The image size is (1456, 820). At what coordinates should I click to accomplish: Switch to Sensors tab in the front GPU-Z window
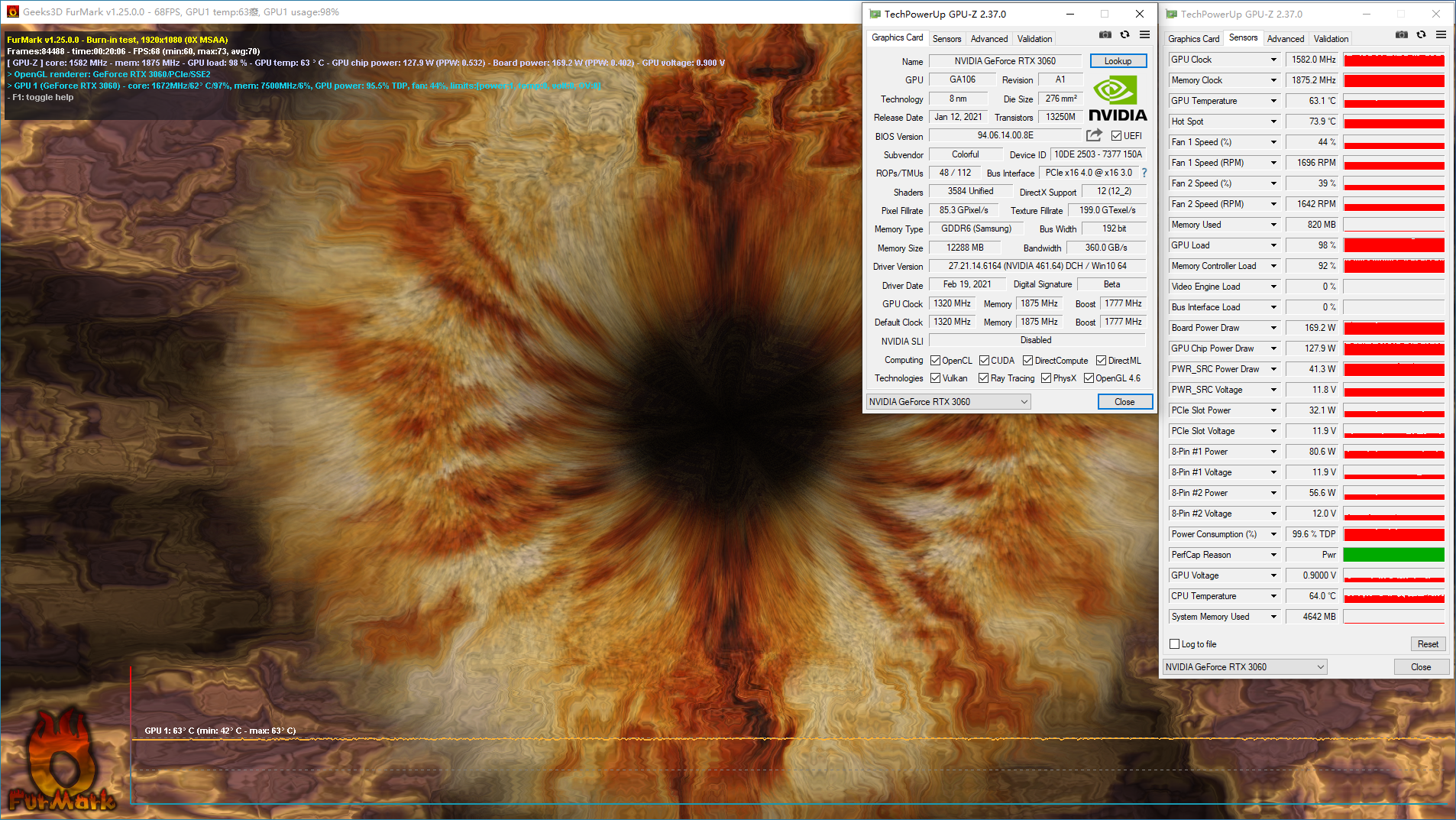pos(946,39)
